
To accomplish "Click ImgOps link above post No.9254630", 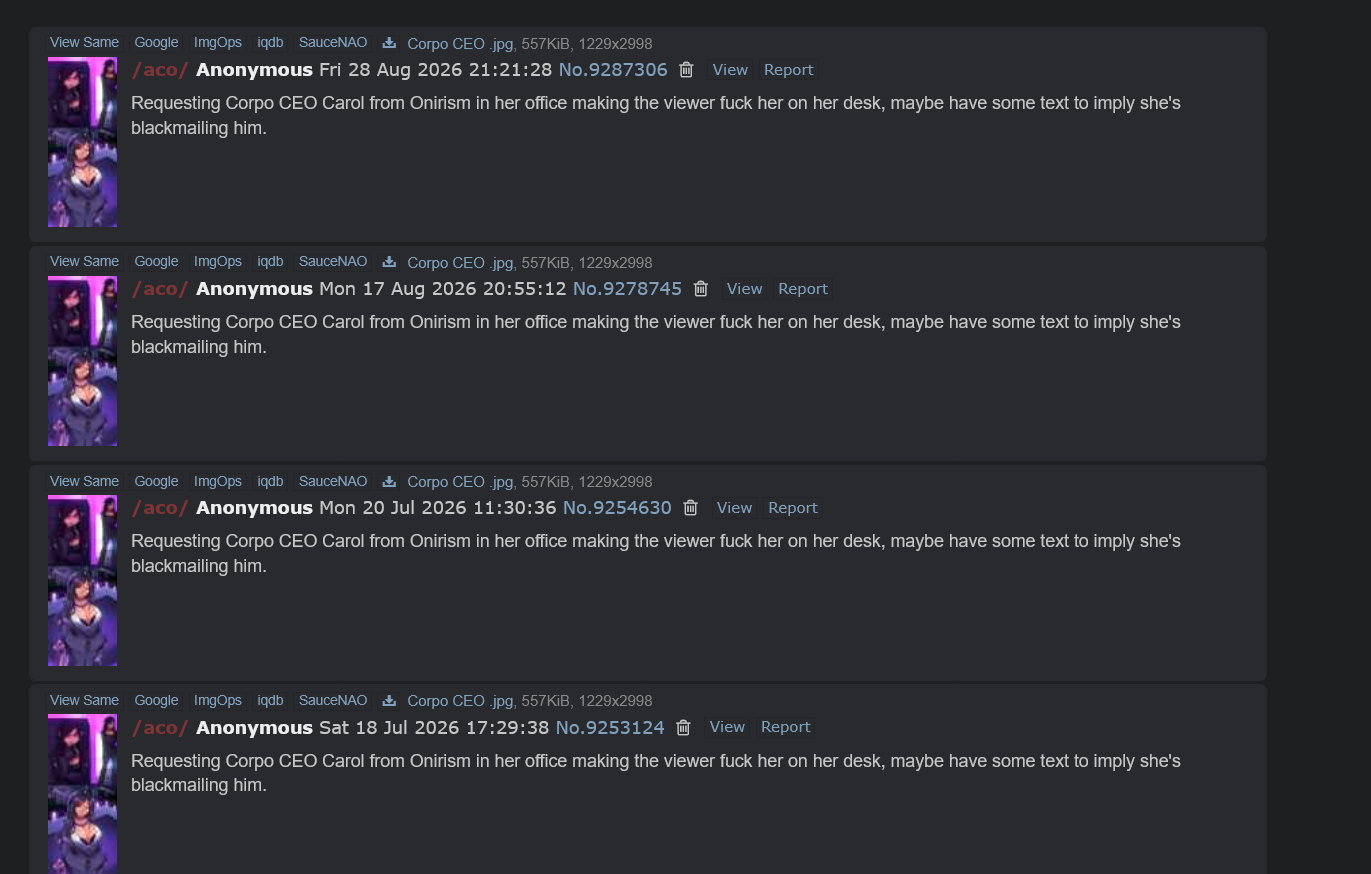I will 218,481.
